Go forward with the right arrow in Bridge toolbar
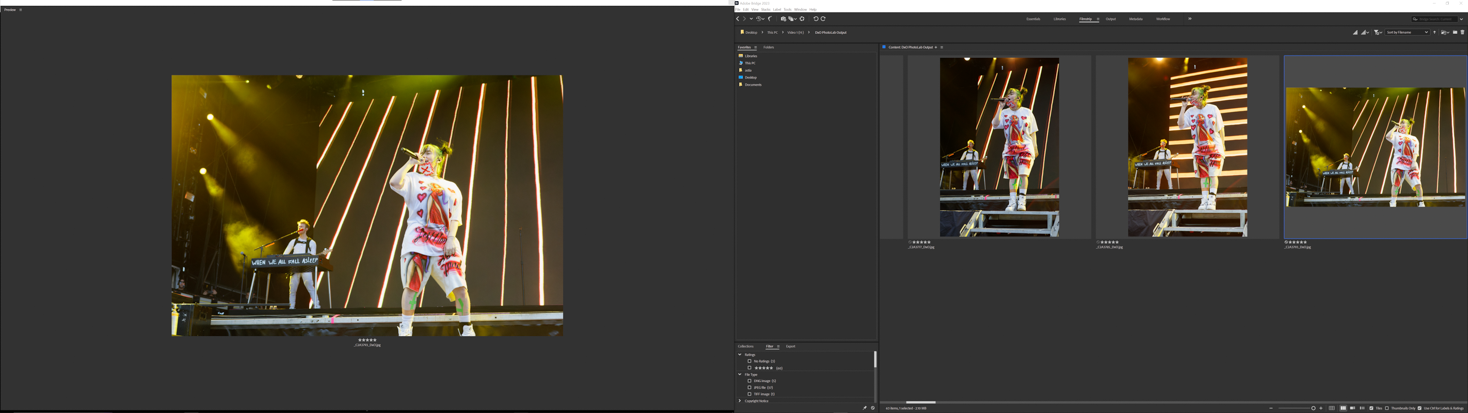This screenshot has height=413, width=1468. click(744, 18)
